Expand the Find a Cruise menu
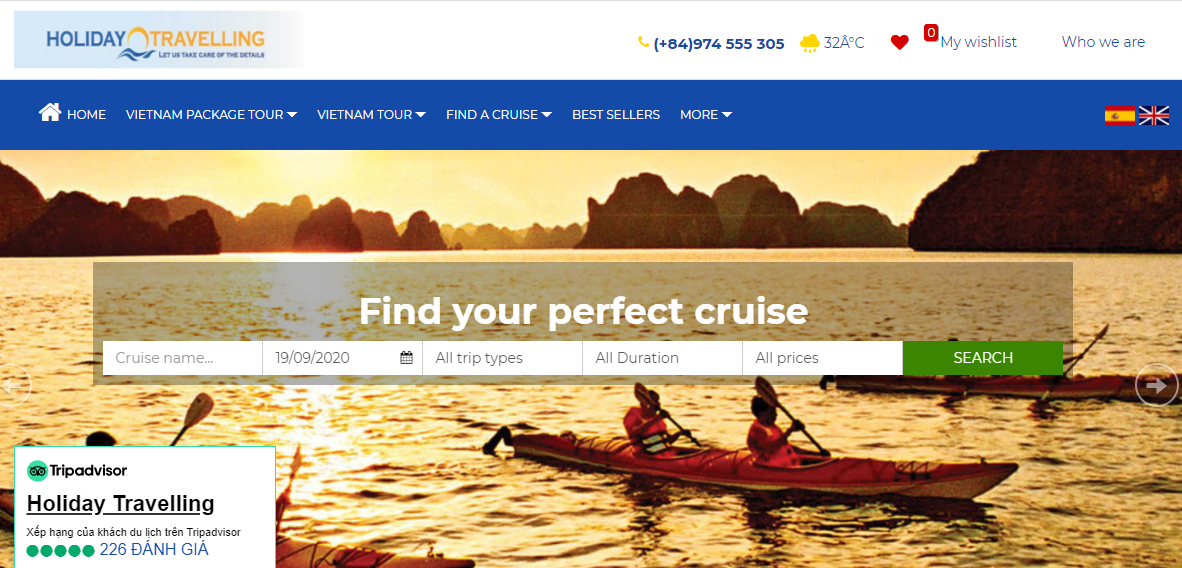The image size is (1182, 568). click(498, 115)
